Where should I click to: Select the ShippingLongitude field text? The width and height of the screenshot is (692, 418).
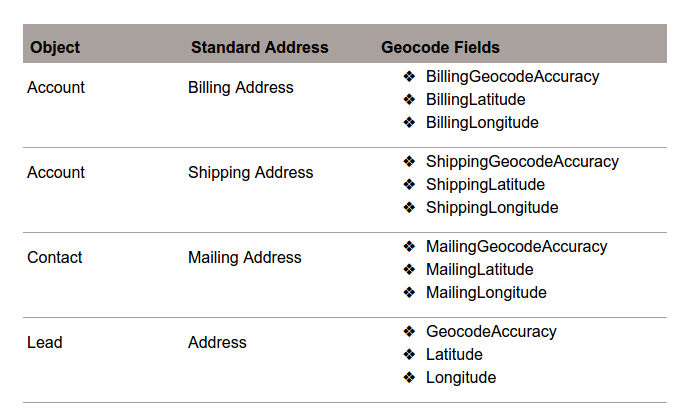491,207
